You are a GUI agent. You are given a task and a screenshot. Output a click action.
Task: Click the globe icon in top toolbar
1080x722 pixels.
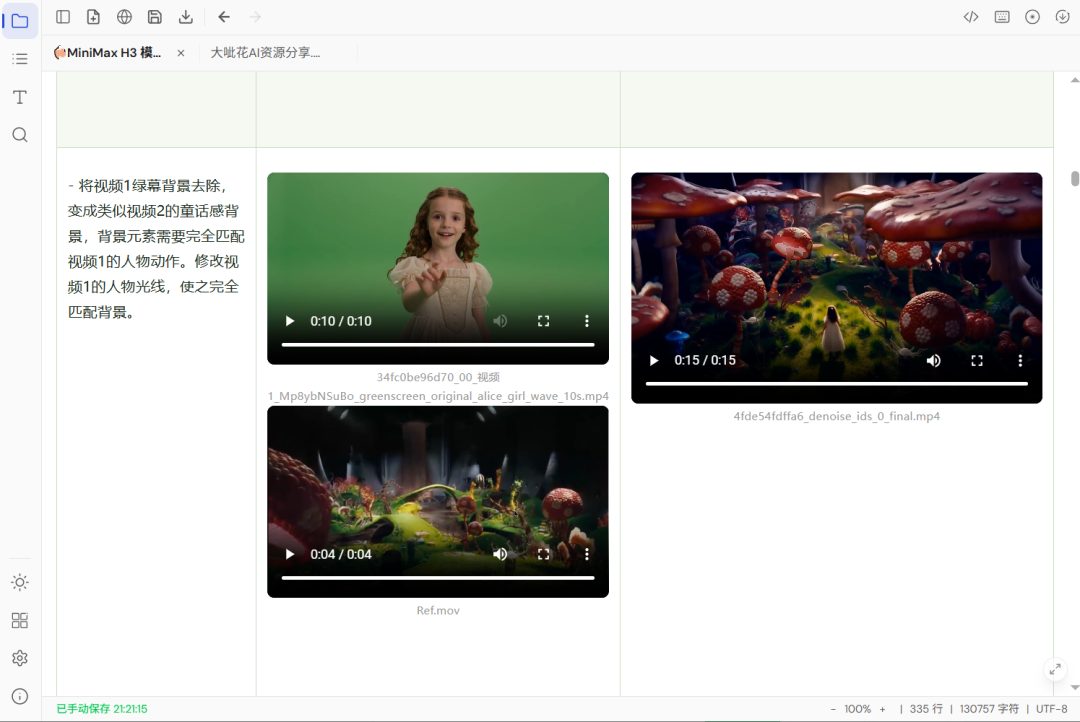pyautogui.click(x=124, y=17)
